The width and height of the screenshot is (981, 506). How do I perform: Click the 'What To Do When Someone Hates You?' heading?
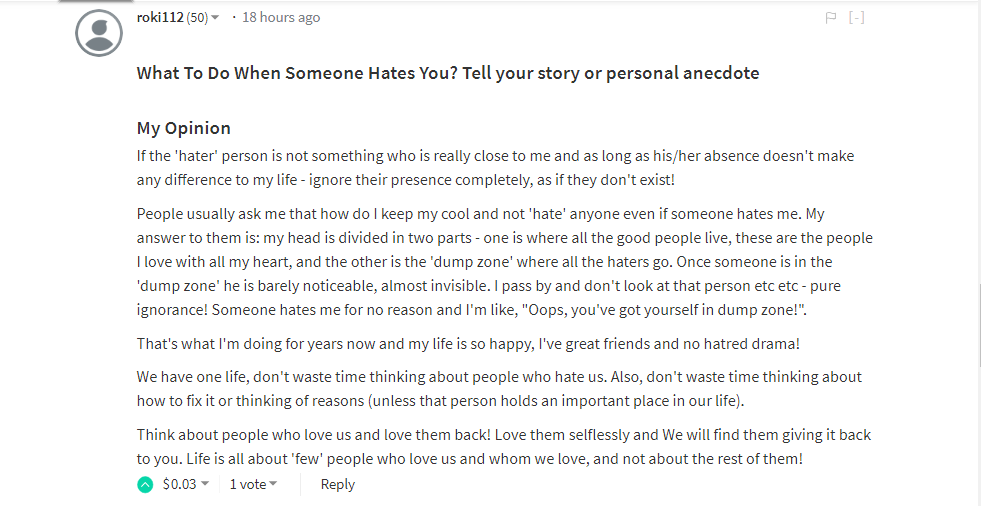[x=447, y=73]
